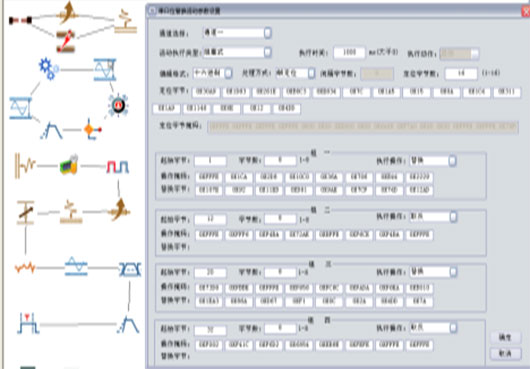
Task: Click group two's first operation mask field
Action: (209, 235)
